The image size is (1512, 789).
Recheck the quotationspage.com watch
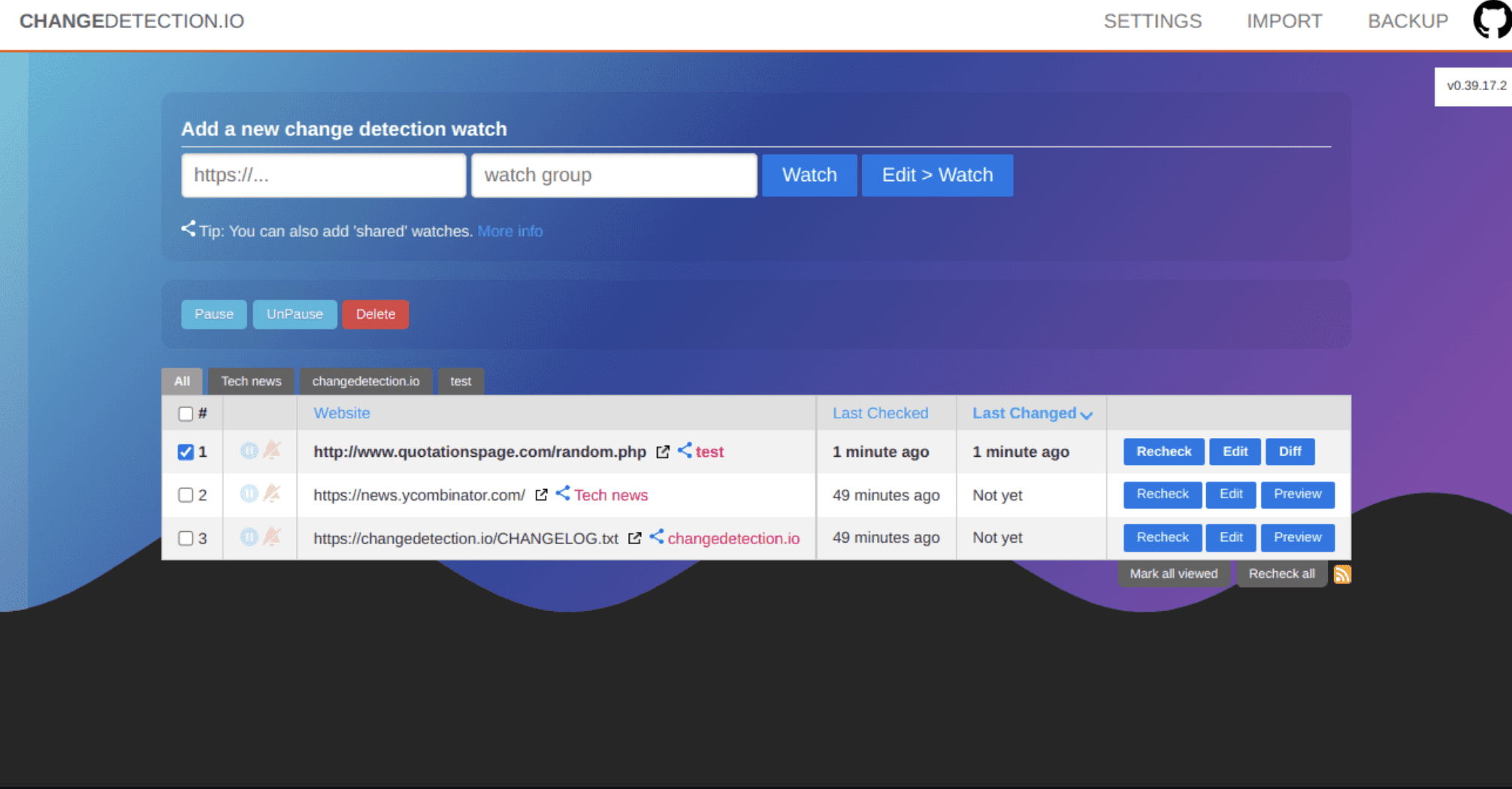tap(1163, 452)
